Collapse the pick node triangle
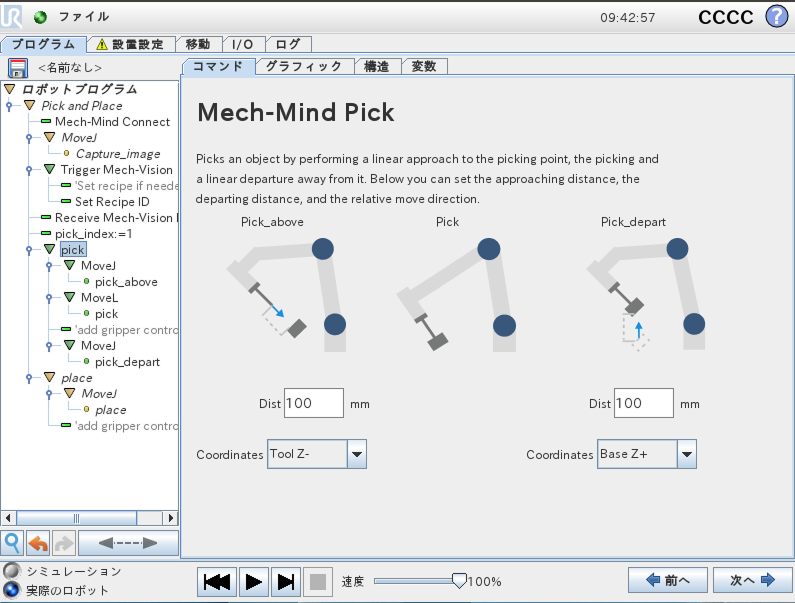This screenshot has height=603, width=795. coord(49,249)
